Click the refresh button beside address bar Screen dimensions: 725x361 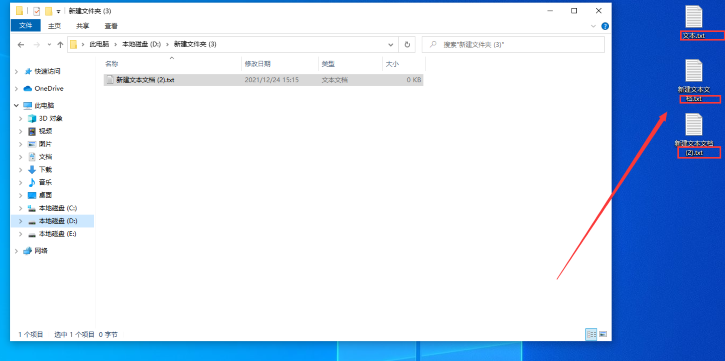pos(407,45)
